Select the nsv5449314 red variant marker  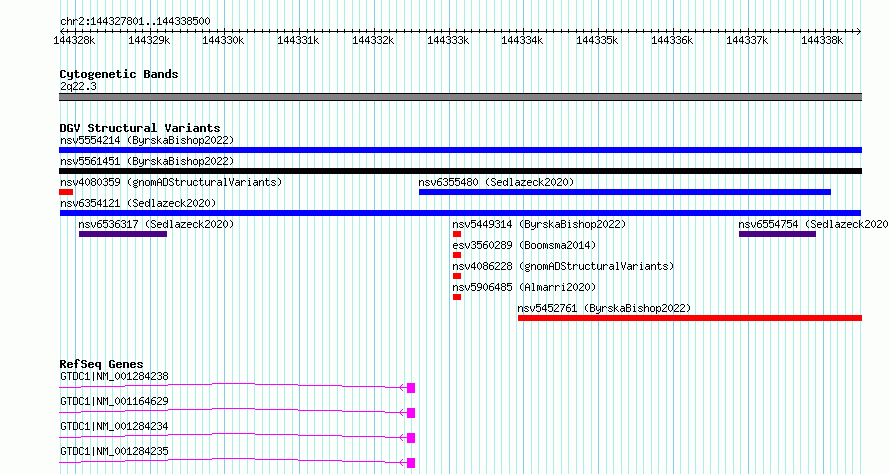pos(457,234)
